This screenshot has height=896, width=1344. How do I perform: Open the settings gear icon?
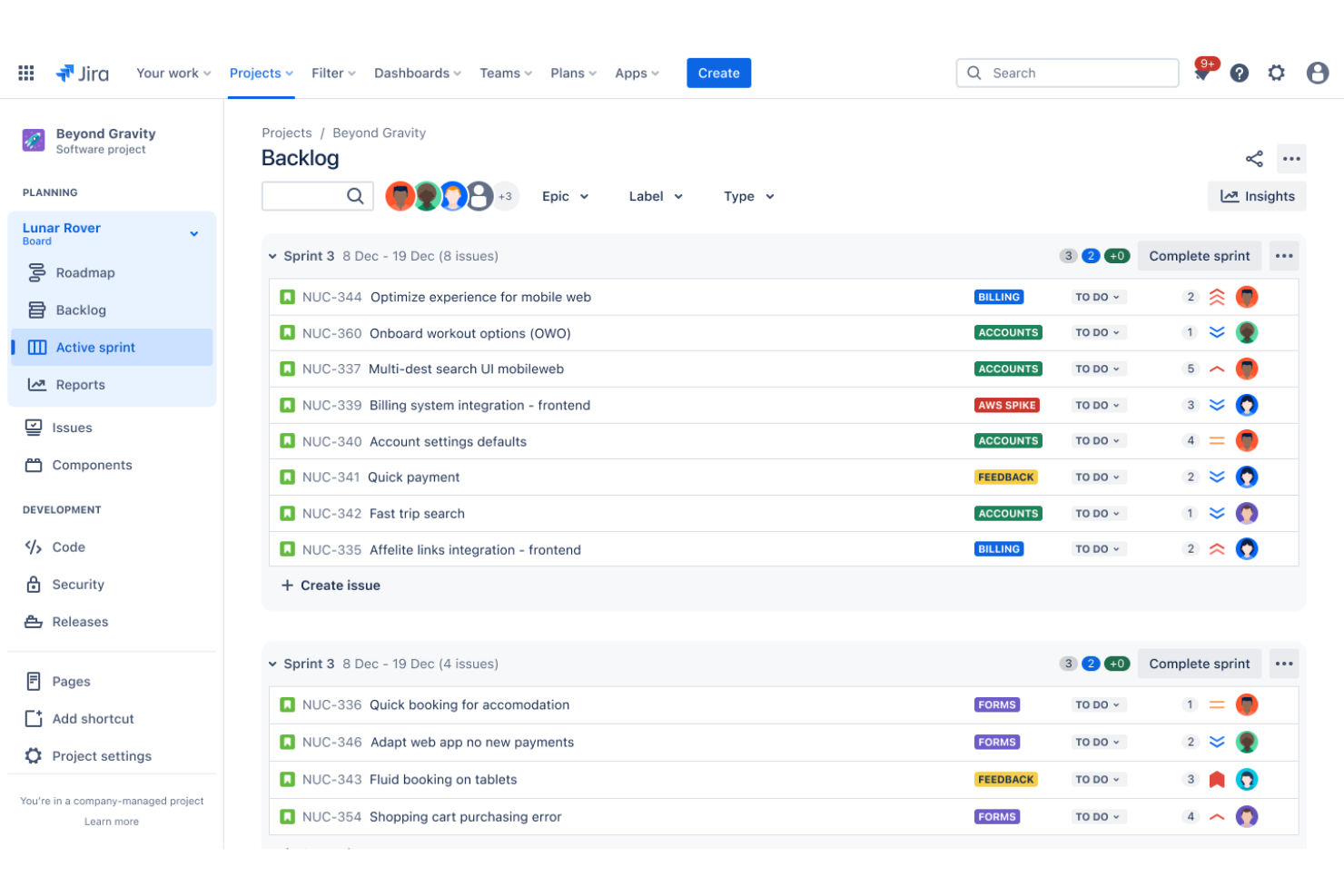[x=1277, y=74]
